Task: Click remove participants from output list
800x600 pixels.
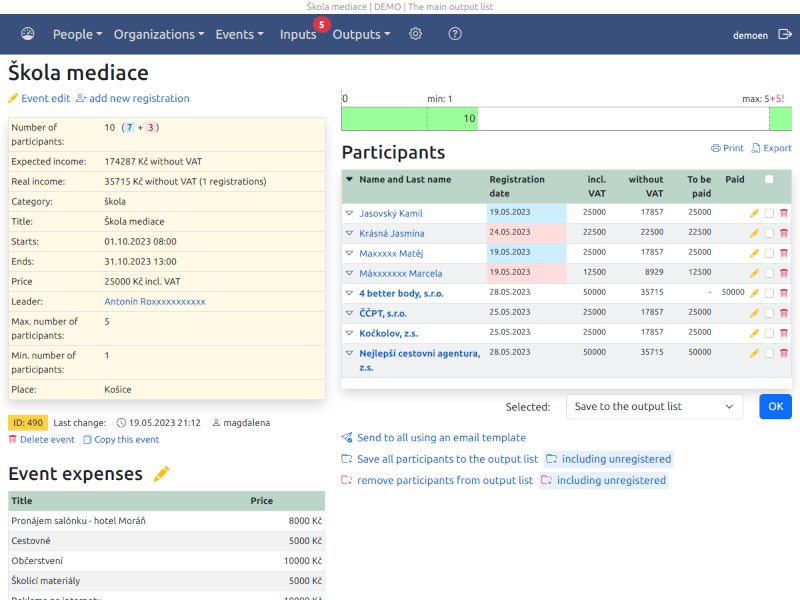Action: [437, 481]
